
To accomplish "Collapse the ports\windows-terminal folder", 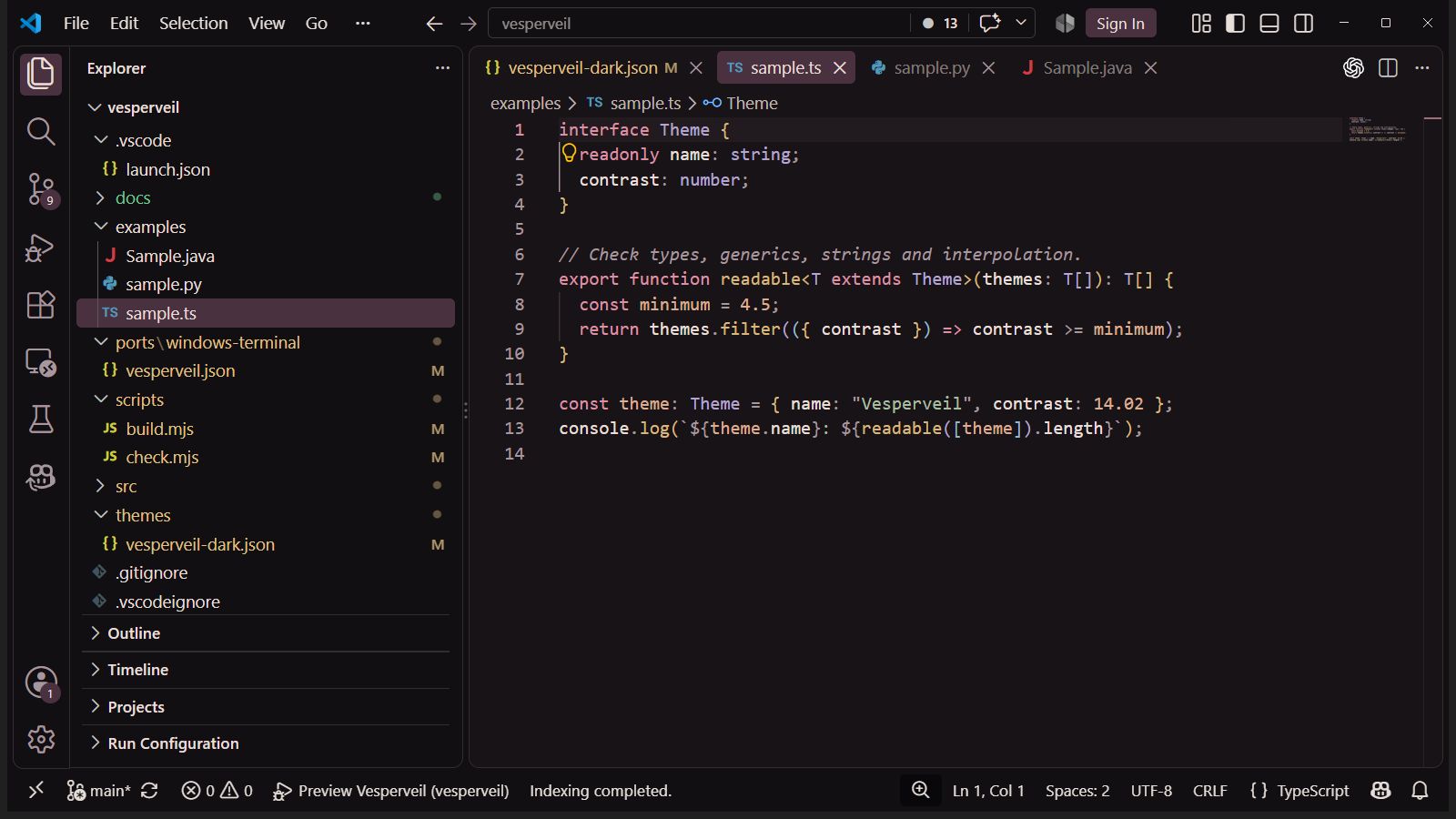I will click(101, 342).
